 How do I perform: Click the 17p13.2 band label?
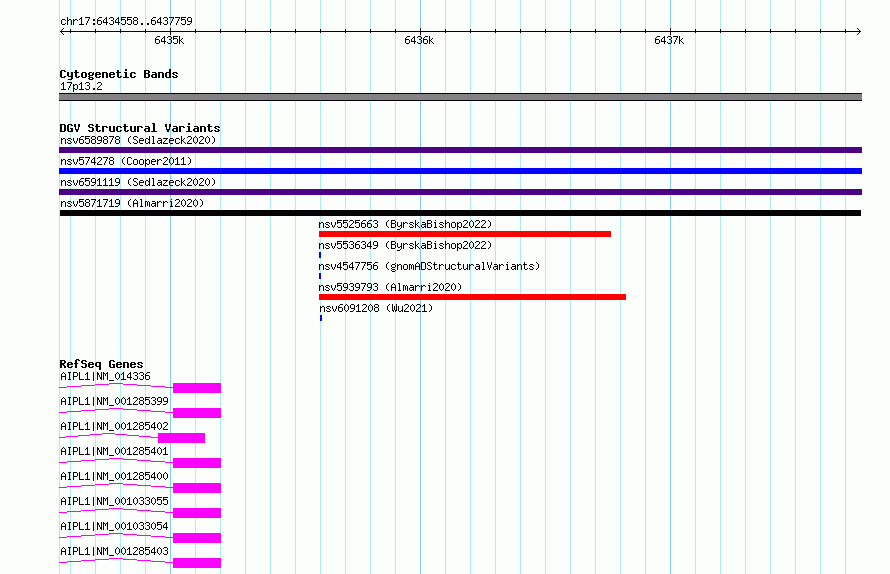[x=81, y=86]
